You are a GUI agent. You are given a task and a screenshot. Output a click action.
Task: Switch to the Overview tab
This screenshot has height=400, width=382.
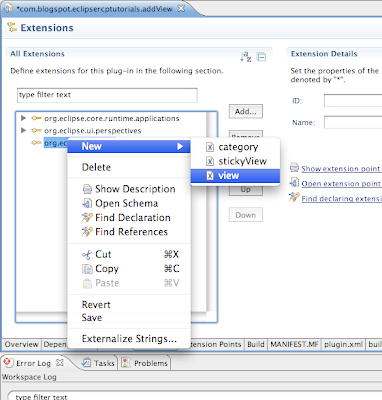pyautogui.click(x=21, y=344)
